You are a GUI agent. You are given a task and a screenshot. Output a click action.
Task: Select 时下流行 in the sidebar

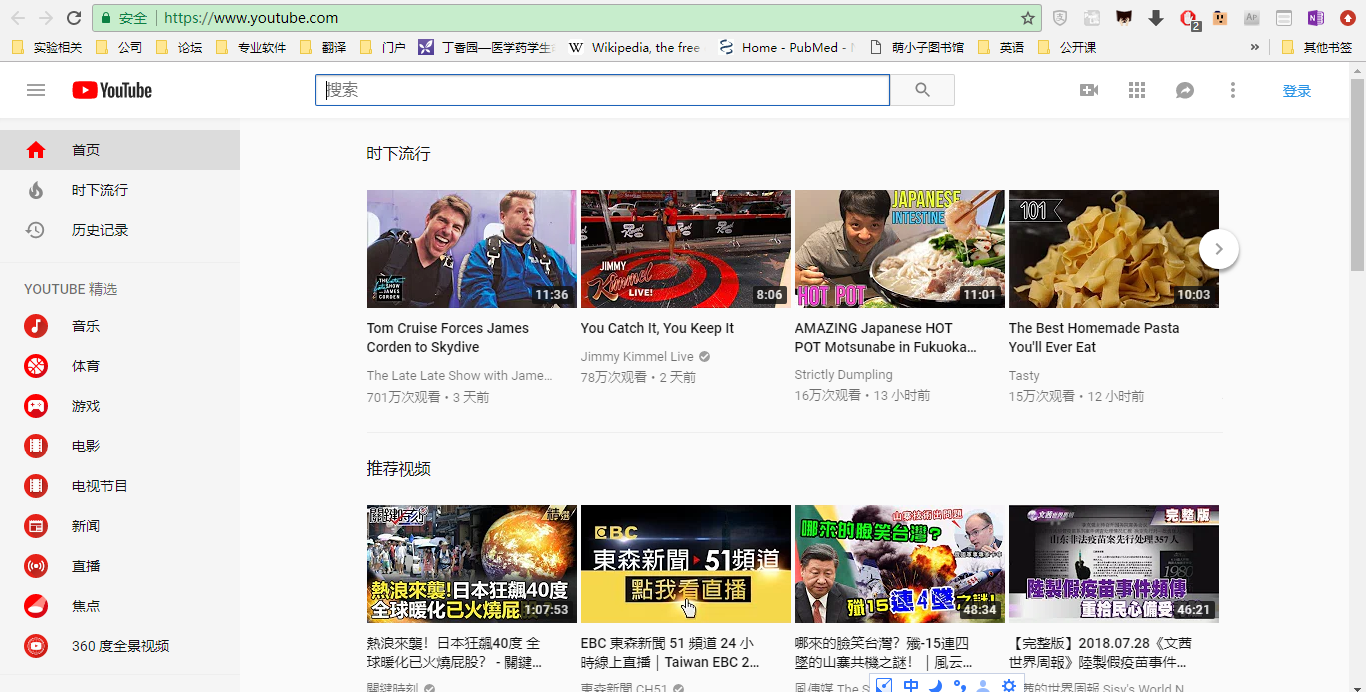point(120,190)
